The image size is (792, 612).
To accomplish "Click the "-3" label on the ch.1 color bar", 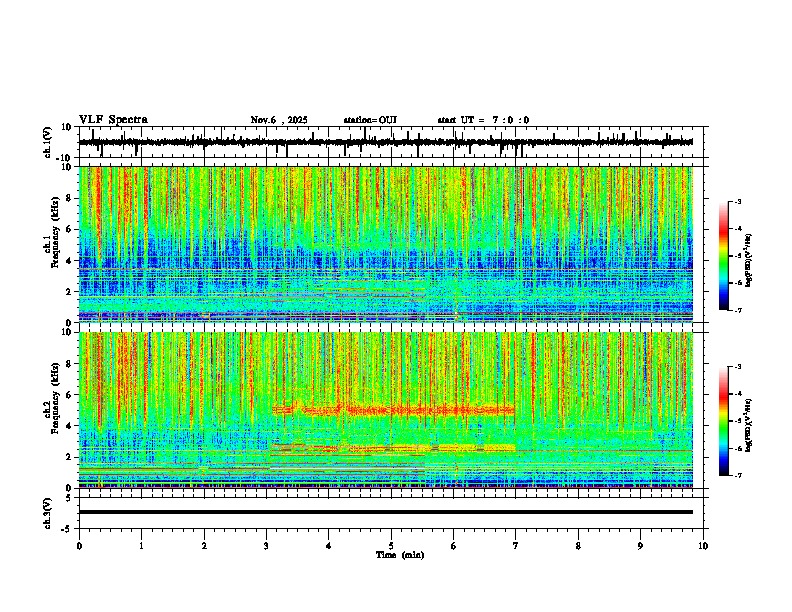I will pyautogui.click(x=737, y=201).
